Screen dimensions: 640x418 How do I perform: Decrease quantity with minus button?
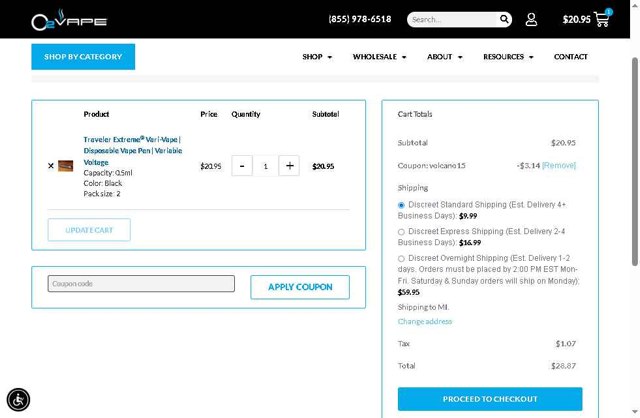point(242,166)
